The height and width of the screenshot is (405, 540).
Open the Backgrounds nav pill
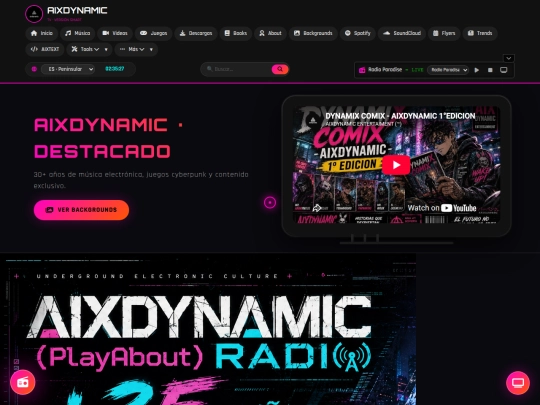(x=313, y=33)
